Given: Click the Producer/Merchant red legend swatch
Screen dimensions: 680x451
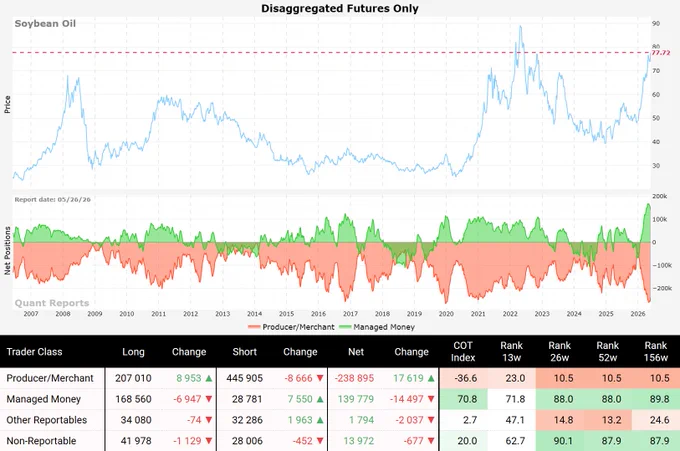Looking at the screenshot, I should [x=254, y=327].
